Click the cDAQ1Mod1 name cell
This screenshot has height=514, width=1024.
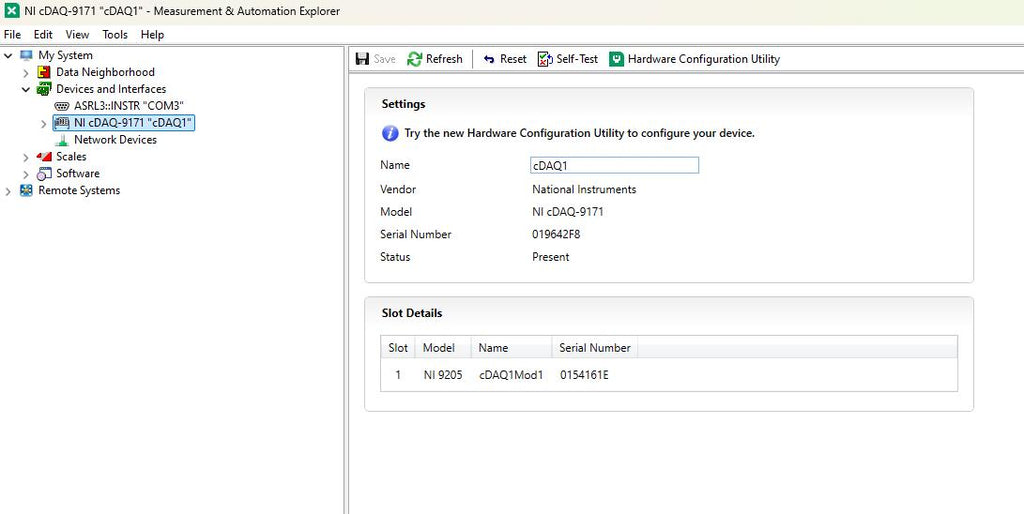511,376
